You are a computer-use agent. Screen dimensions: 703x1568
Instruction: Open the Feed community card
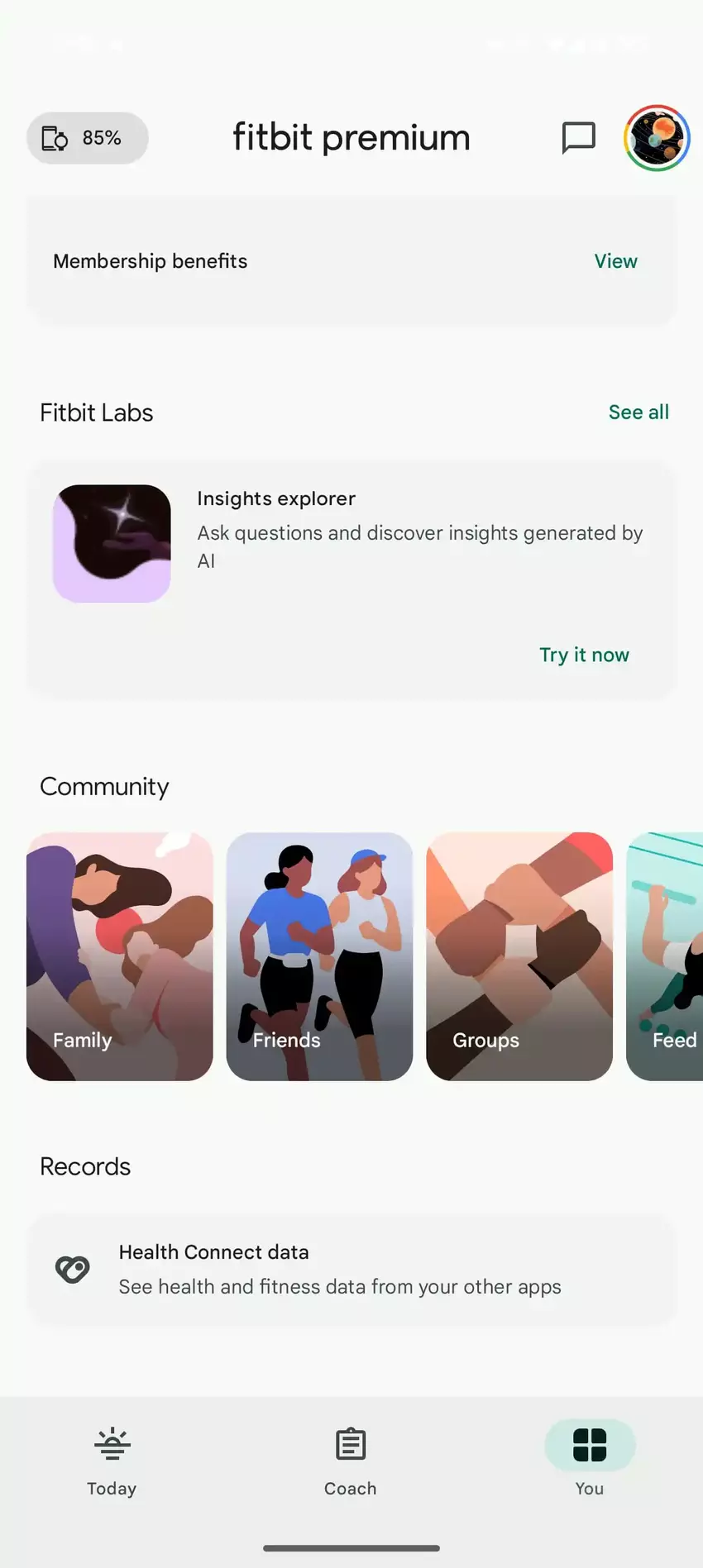pyautogui.click(x=665, y=956)
